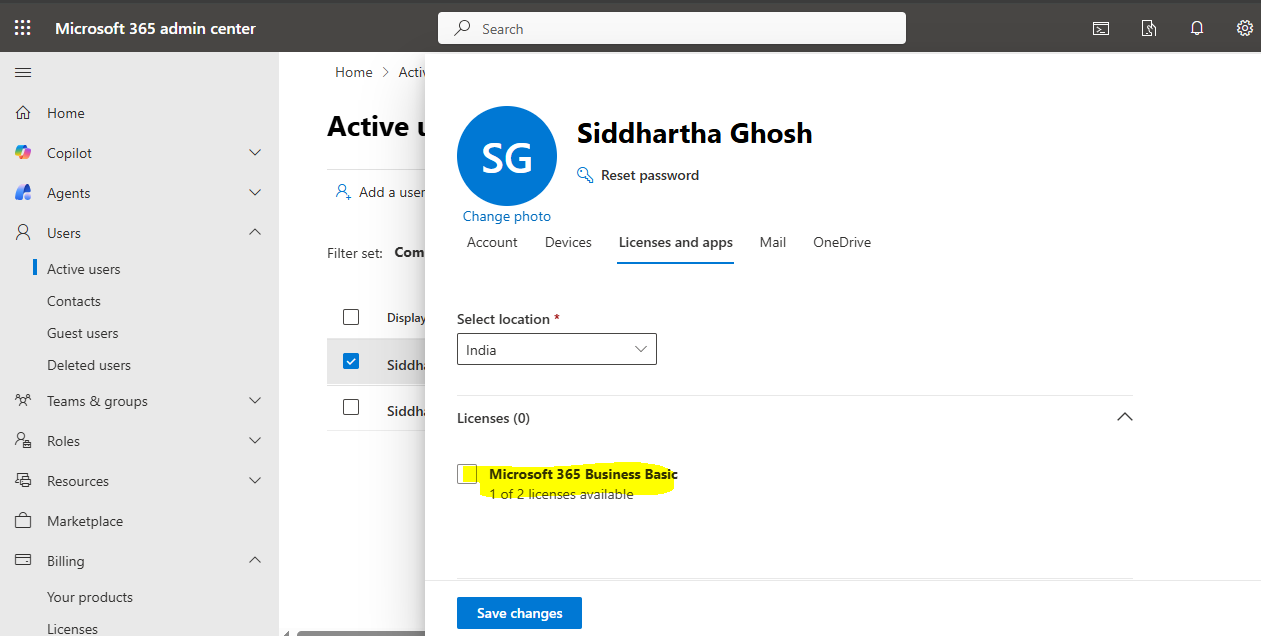1261x636 pixels.
Task: Click the Save changes button
Action: pyautogui.click(x=519, y=613)
